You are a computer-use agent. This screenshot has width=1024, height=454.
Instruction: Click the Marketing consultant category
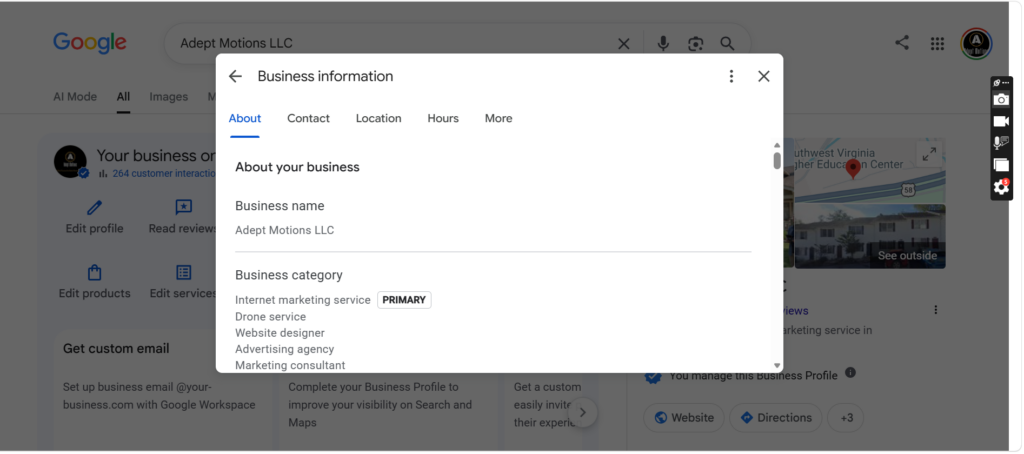[290, 365]
